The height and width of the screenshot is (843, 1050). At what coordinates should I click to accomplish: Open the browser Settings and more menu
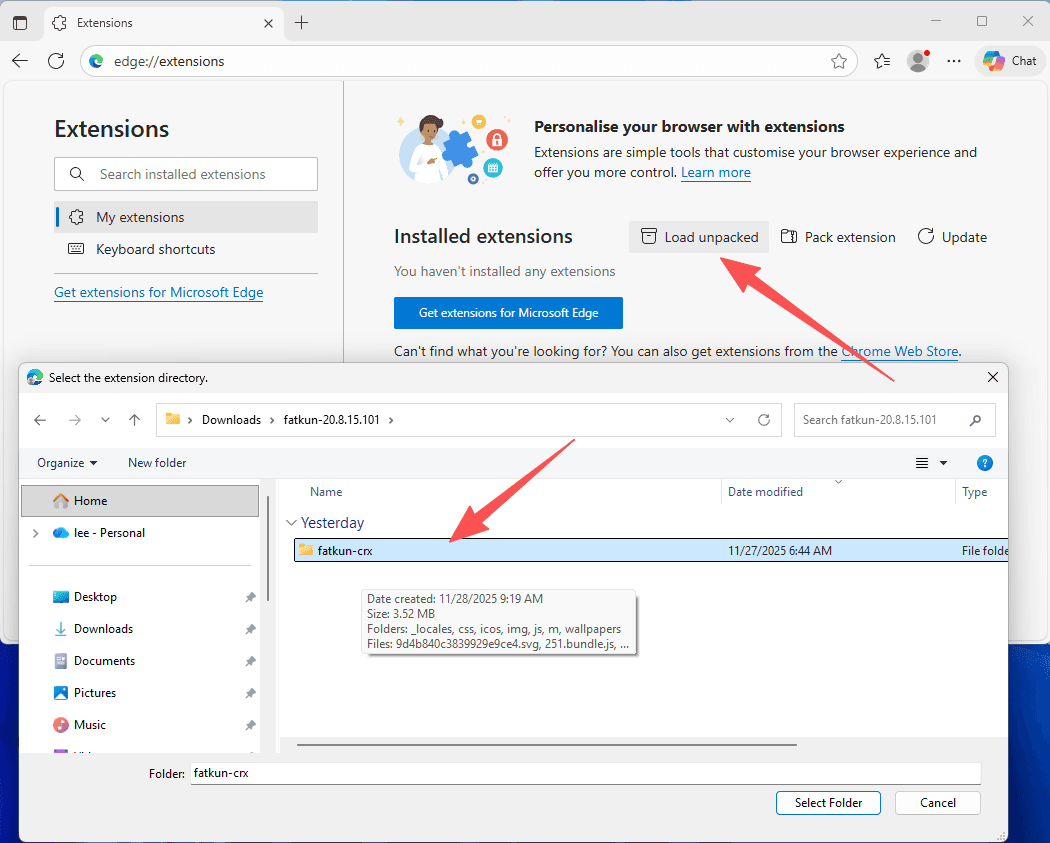(953, 61)
